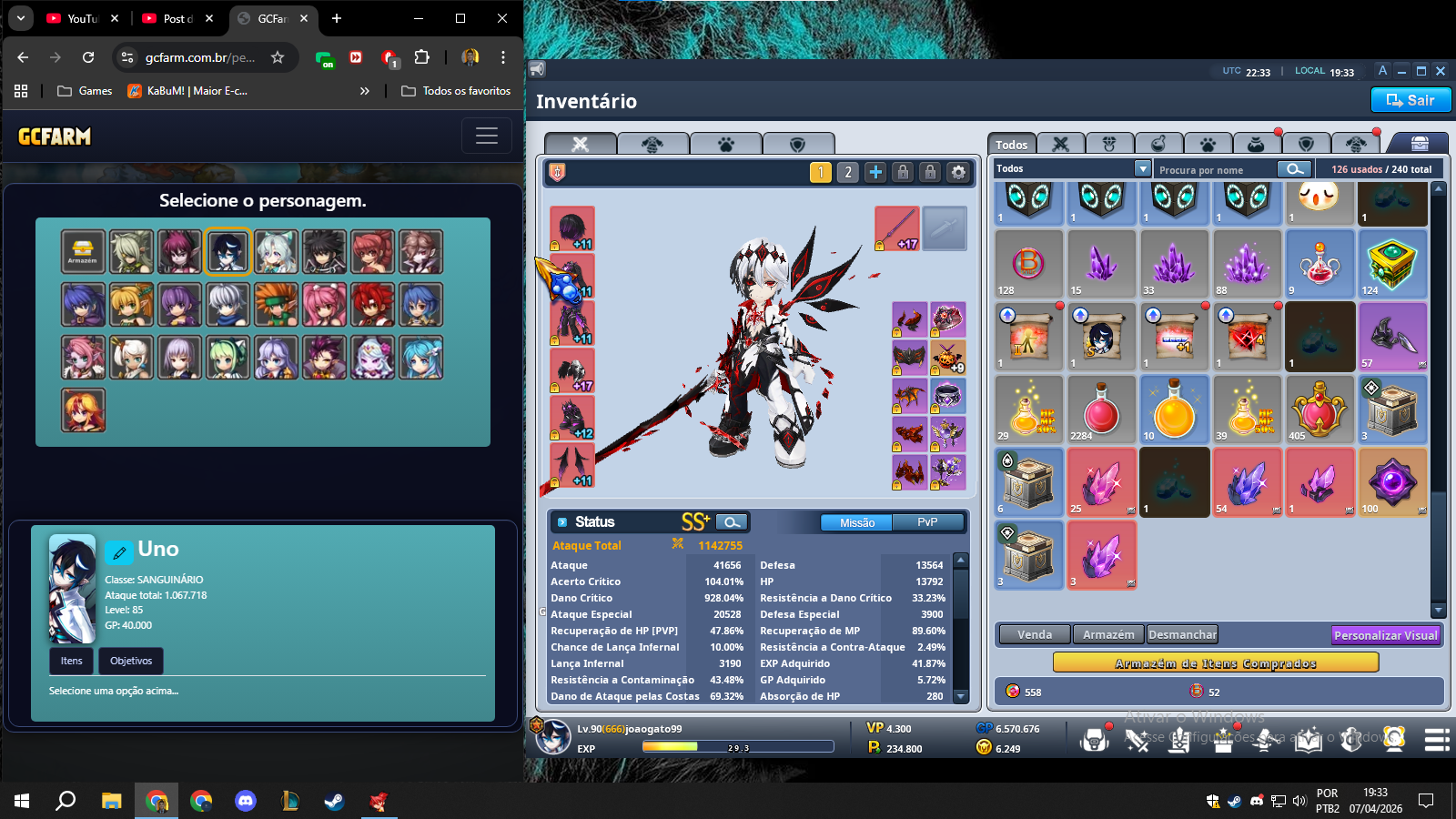Click the plus icon to add equipment preset
Image resolution: width=1456 pixels, height=819 pixels.
[875, 172]
